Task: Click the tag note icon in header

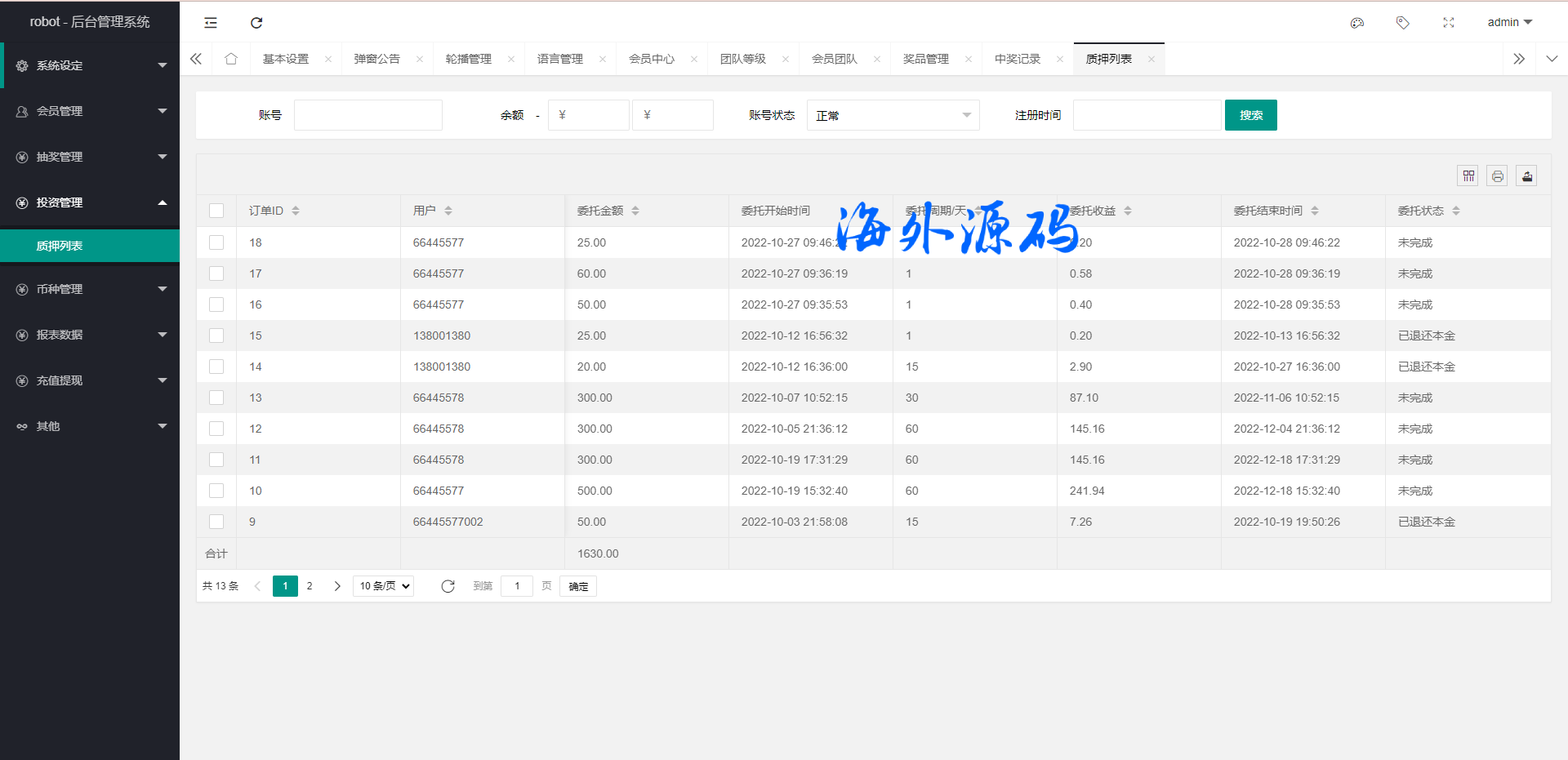Action: pyautogui.click(x=1402, y=23)
